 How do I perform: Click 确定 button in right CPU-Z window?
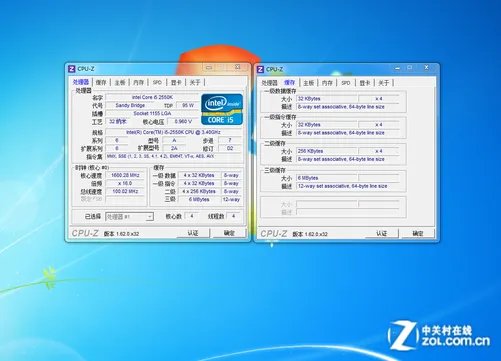pyautogui.click(x=418, y=233)
